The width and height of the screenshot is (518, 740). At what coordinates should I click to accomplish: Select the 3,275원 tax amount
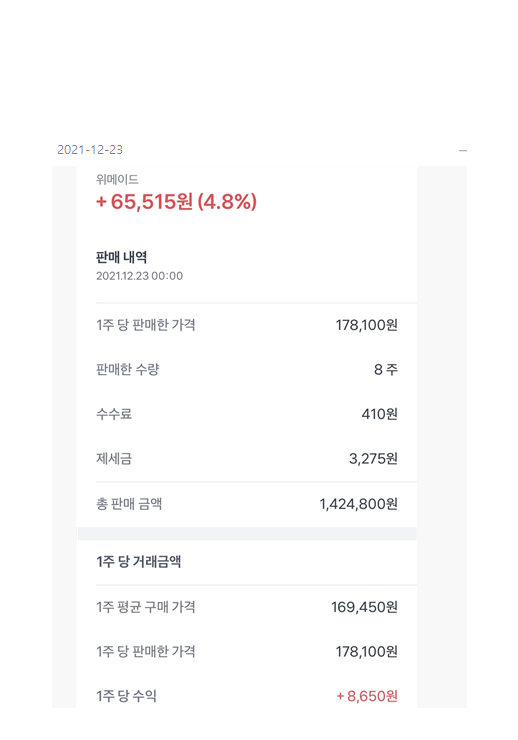pyautogui.click(x=374, y=458)
